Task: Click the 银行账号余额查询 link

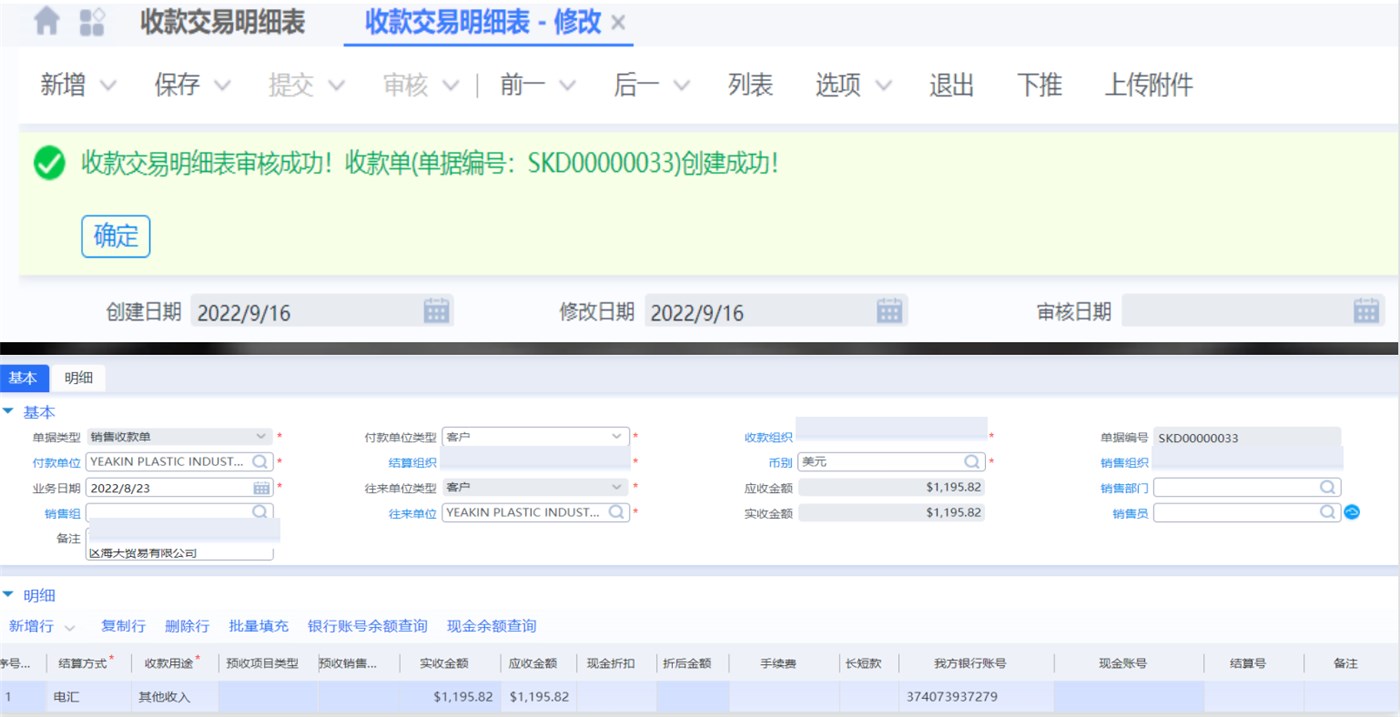Action: point(367,626)
